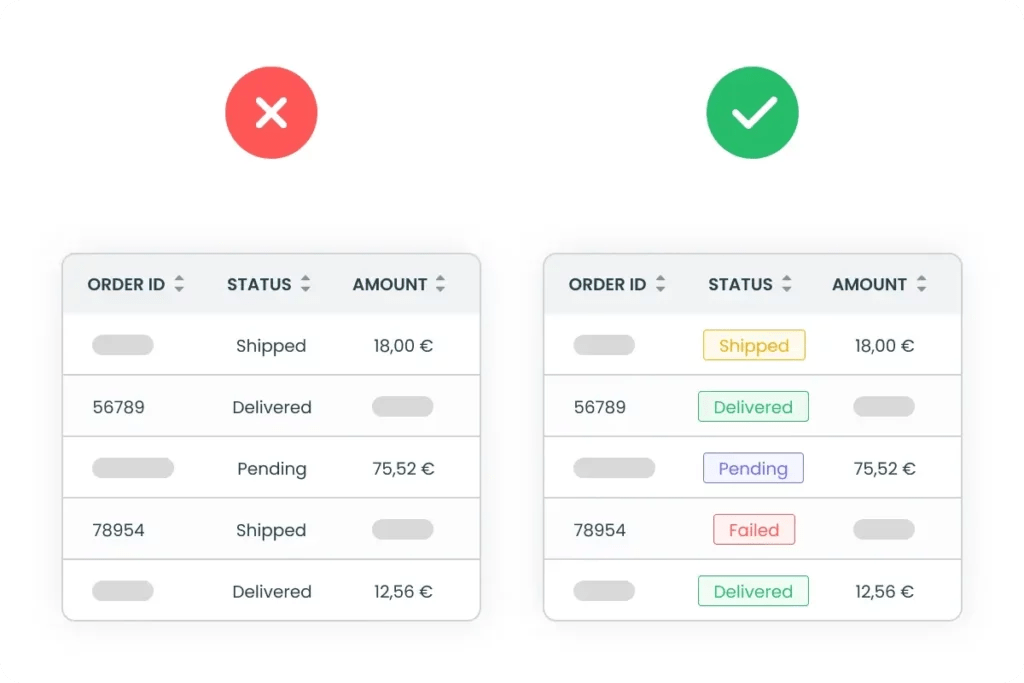Click the gray placeholder bar next to Delivered
Viewport: 1024px width, 683px height.
click(402, 406)
